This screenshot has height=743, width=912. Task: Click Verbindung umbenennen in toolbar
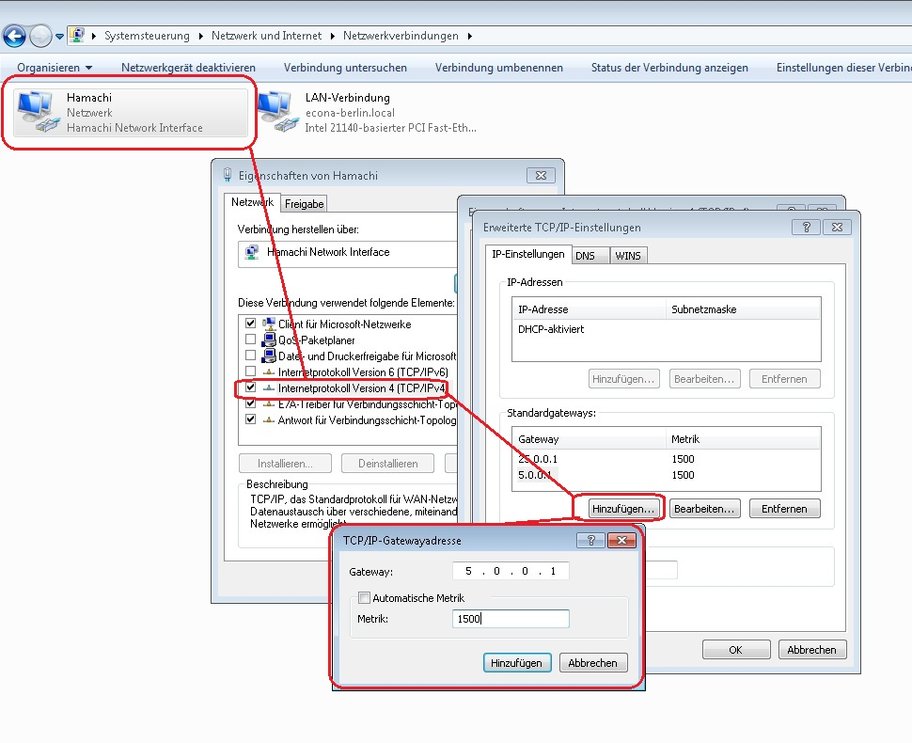pyautogui.click(x=499, y=67)
